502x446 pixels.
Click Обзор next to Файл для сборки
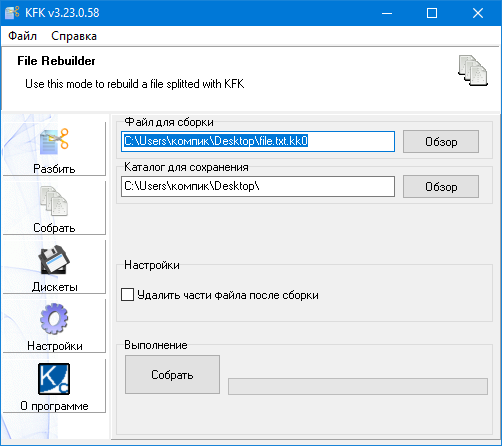pyautogui.click(x=441, y=142)
